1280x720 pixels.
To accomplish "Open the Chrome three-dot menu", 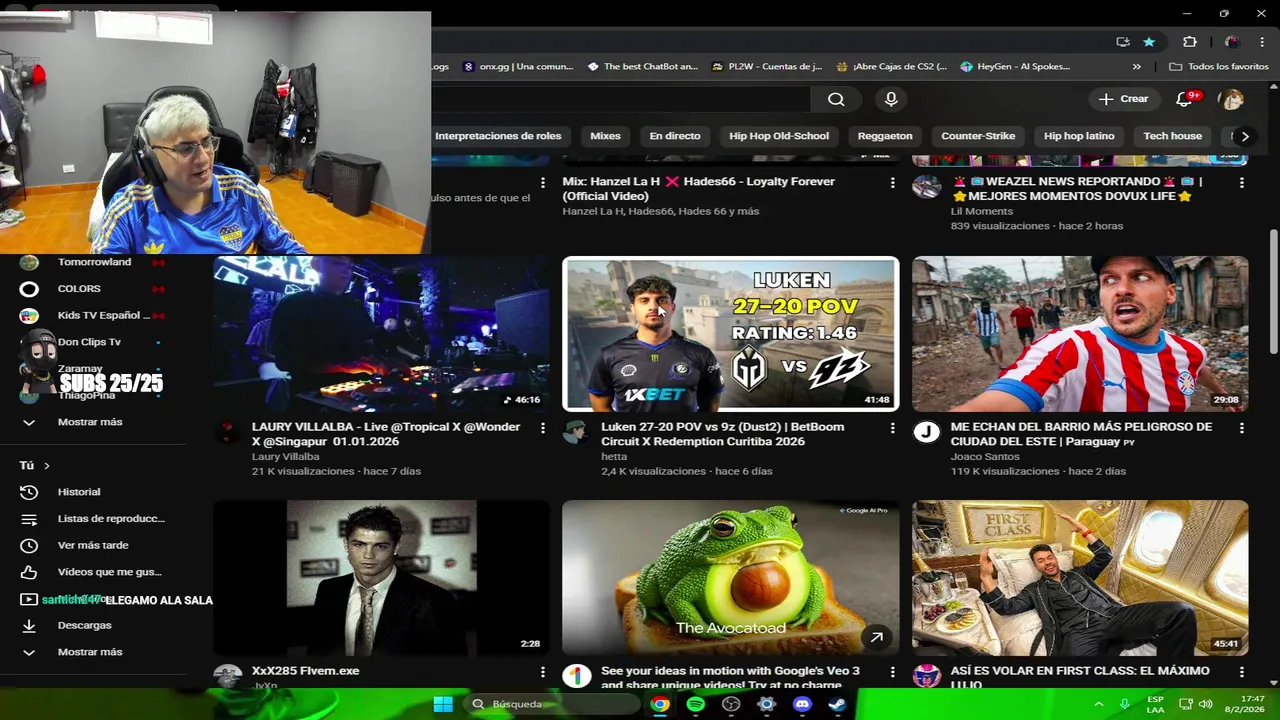I will (1261, 42).
